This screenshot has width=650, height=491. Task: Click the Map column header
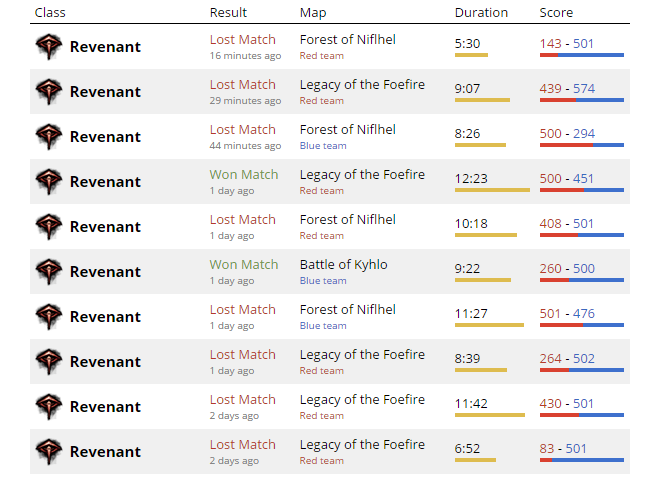coord(313,13)
